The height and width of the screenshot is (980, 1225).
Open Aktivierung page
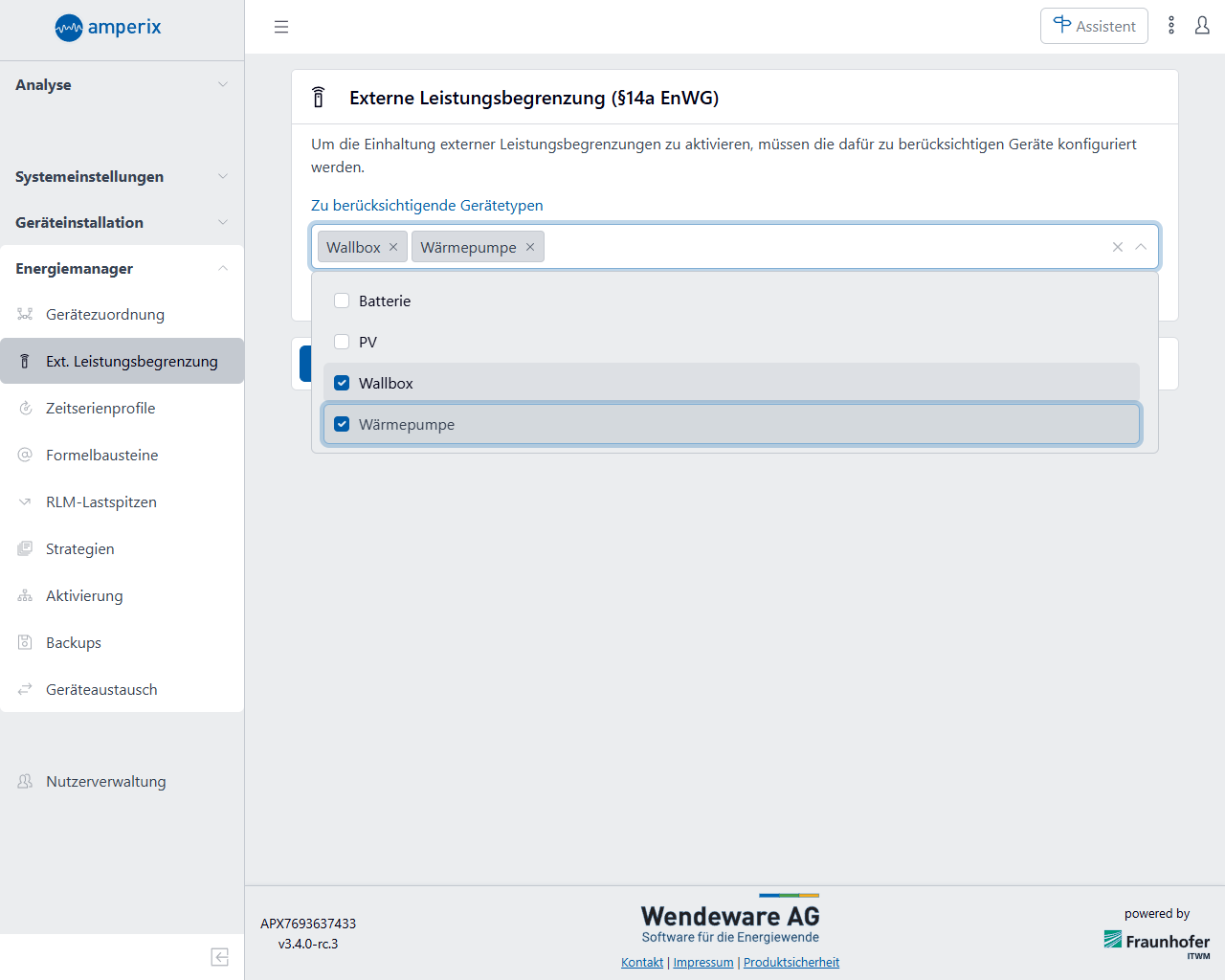122,595
